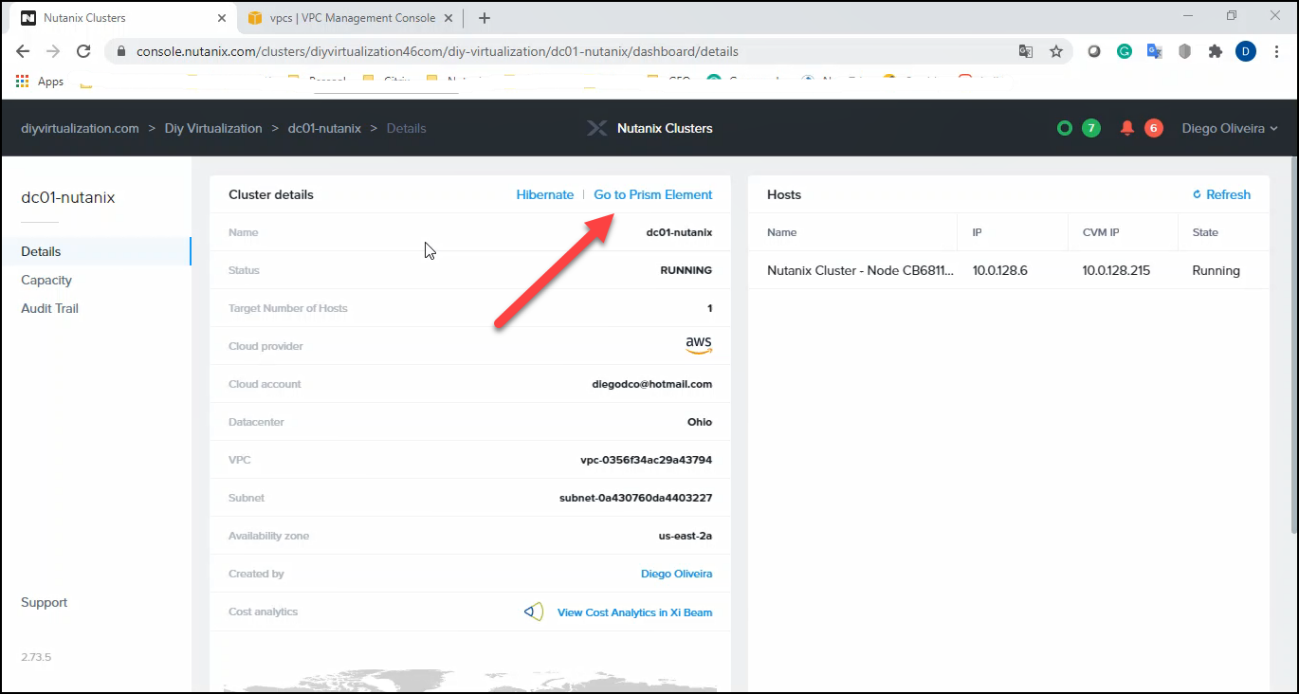Click the translate page icon in address bar
1299x694 pixels.
coord(1026,51)
